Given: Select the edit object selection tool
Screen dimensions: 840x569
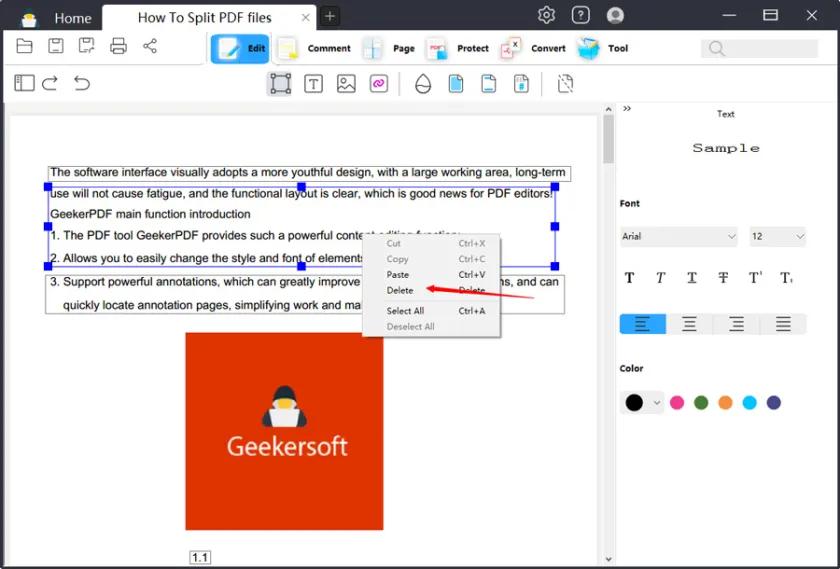Looking at the screenshot, I should pos(280,84).
